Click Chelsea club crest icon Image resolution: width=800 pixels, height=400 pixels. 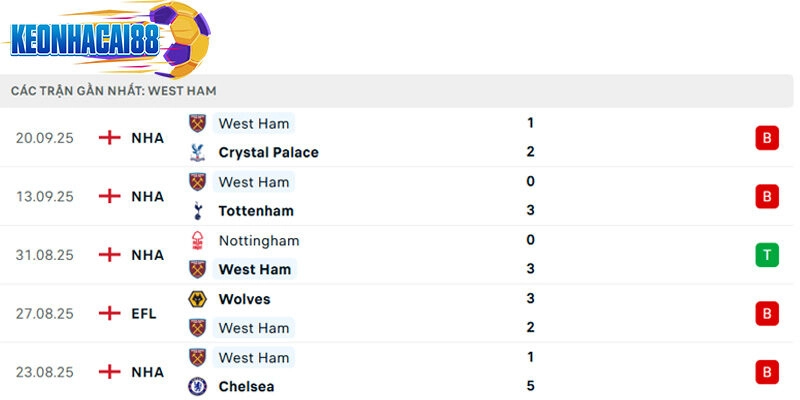coord(197,386)
